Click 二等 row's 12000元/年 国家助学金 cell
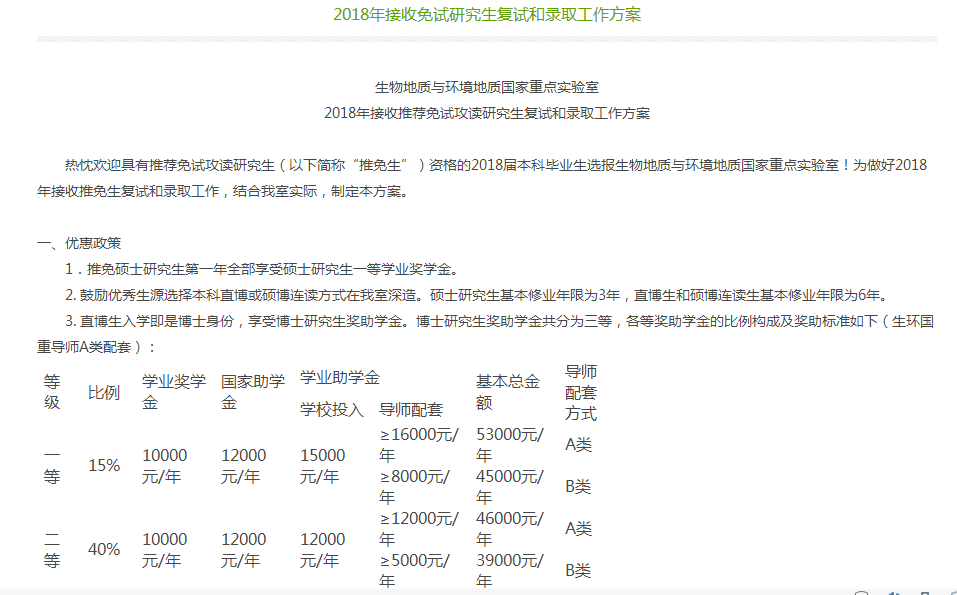957x595 pixels. (244, 550)
